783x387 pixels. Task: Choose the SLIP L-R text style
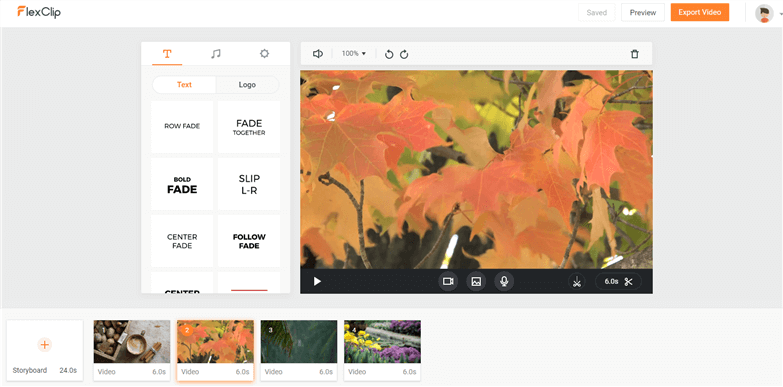pos(249,184)
